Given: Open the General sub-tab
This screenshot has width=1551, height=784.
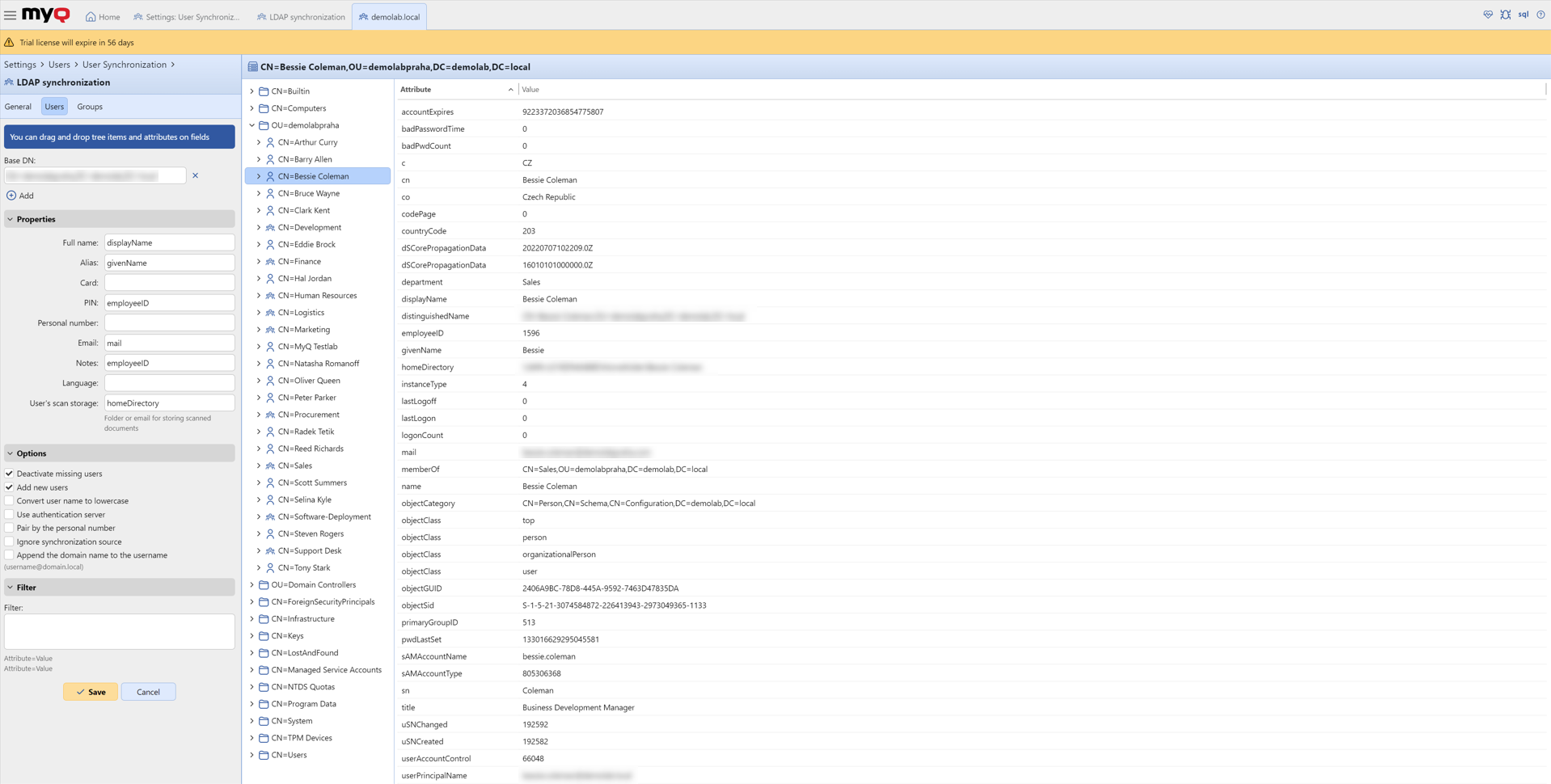Looking at the screenshot, I should click(18, 107).
